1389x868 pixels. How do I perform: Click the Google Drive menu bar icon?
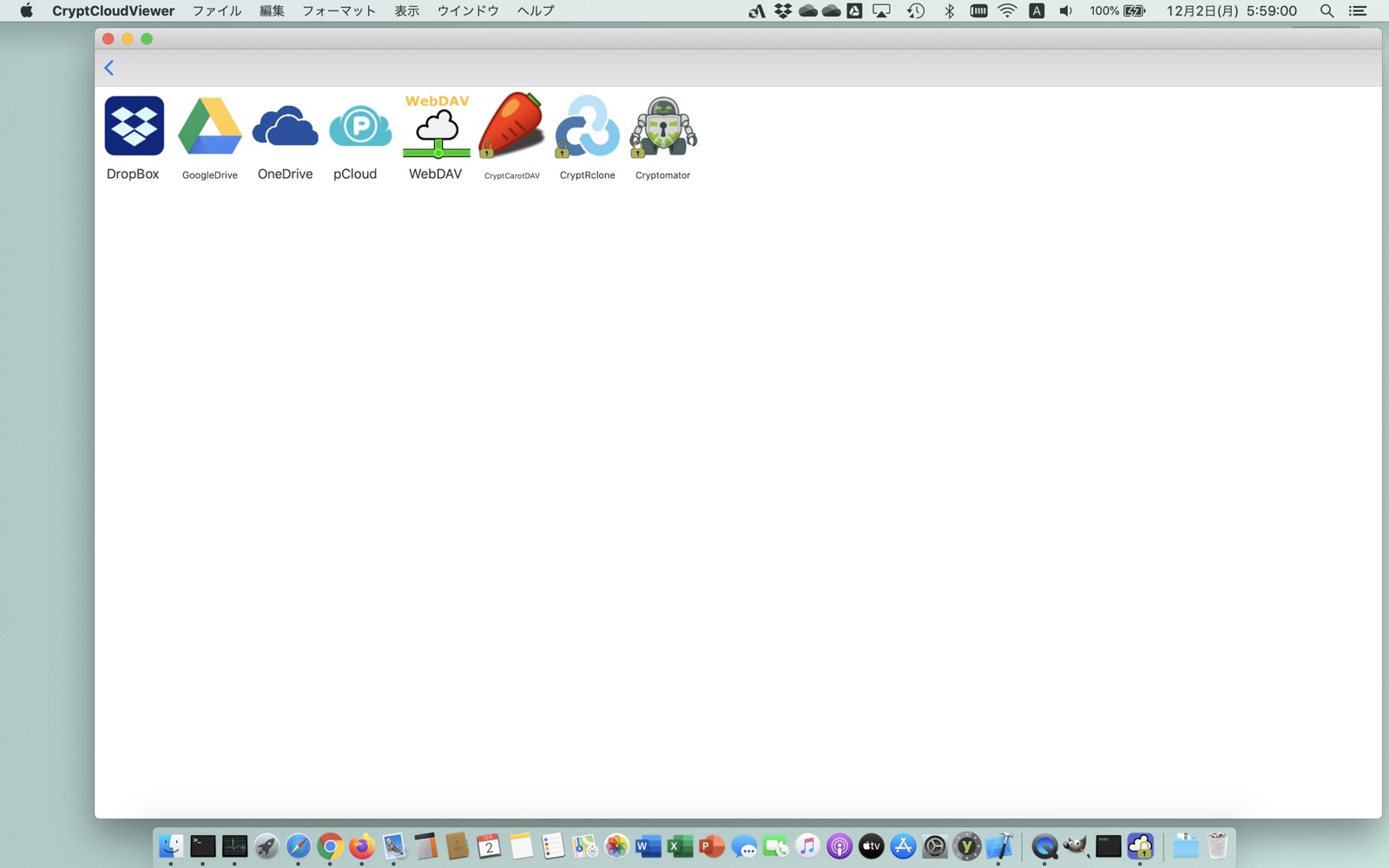tap(855, 10)
